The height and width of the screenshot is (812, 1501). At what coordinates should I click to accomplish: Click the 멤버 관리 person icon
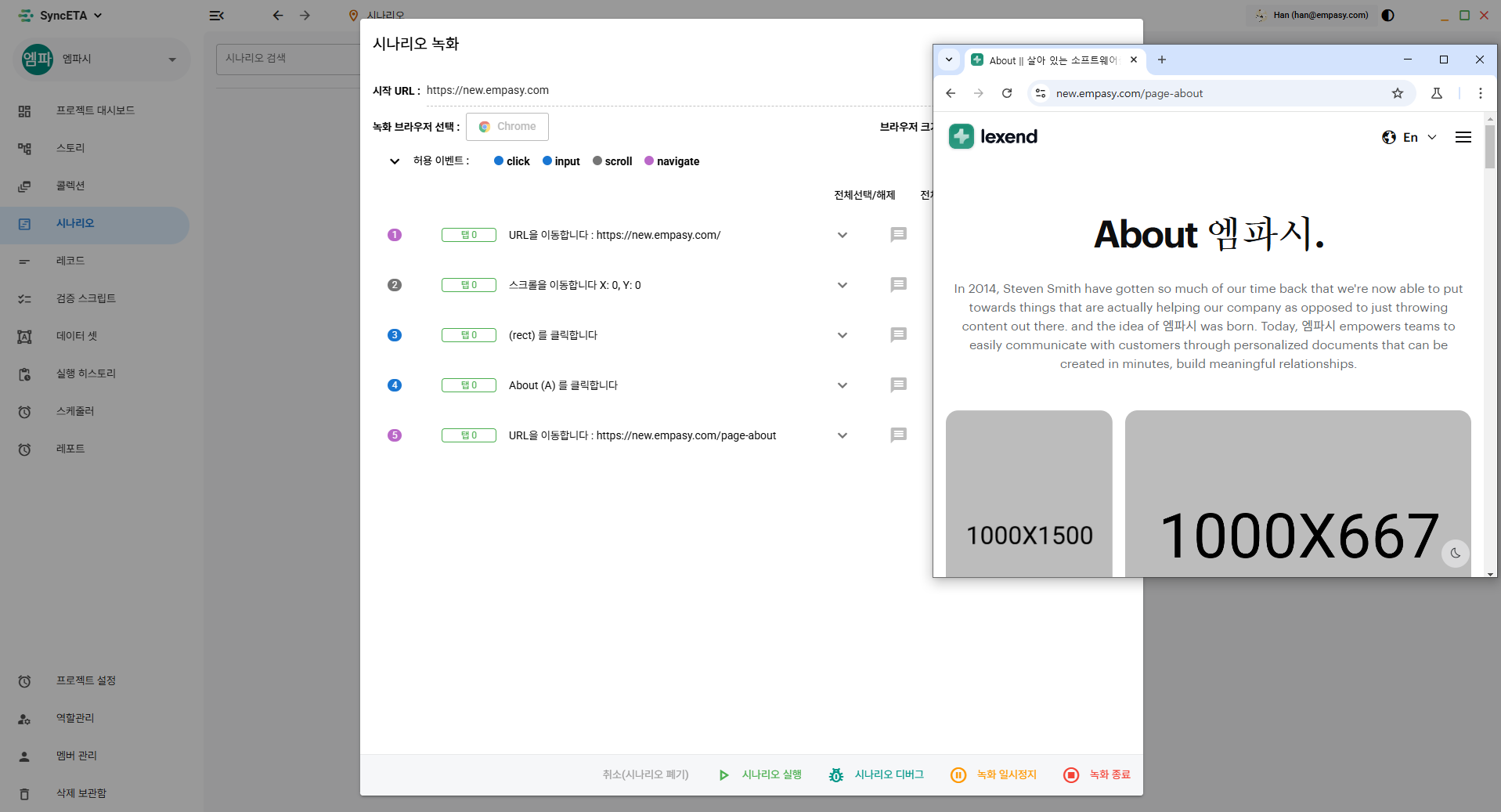pyautogui.click(x=24, y=756)
